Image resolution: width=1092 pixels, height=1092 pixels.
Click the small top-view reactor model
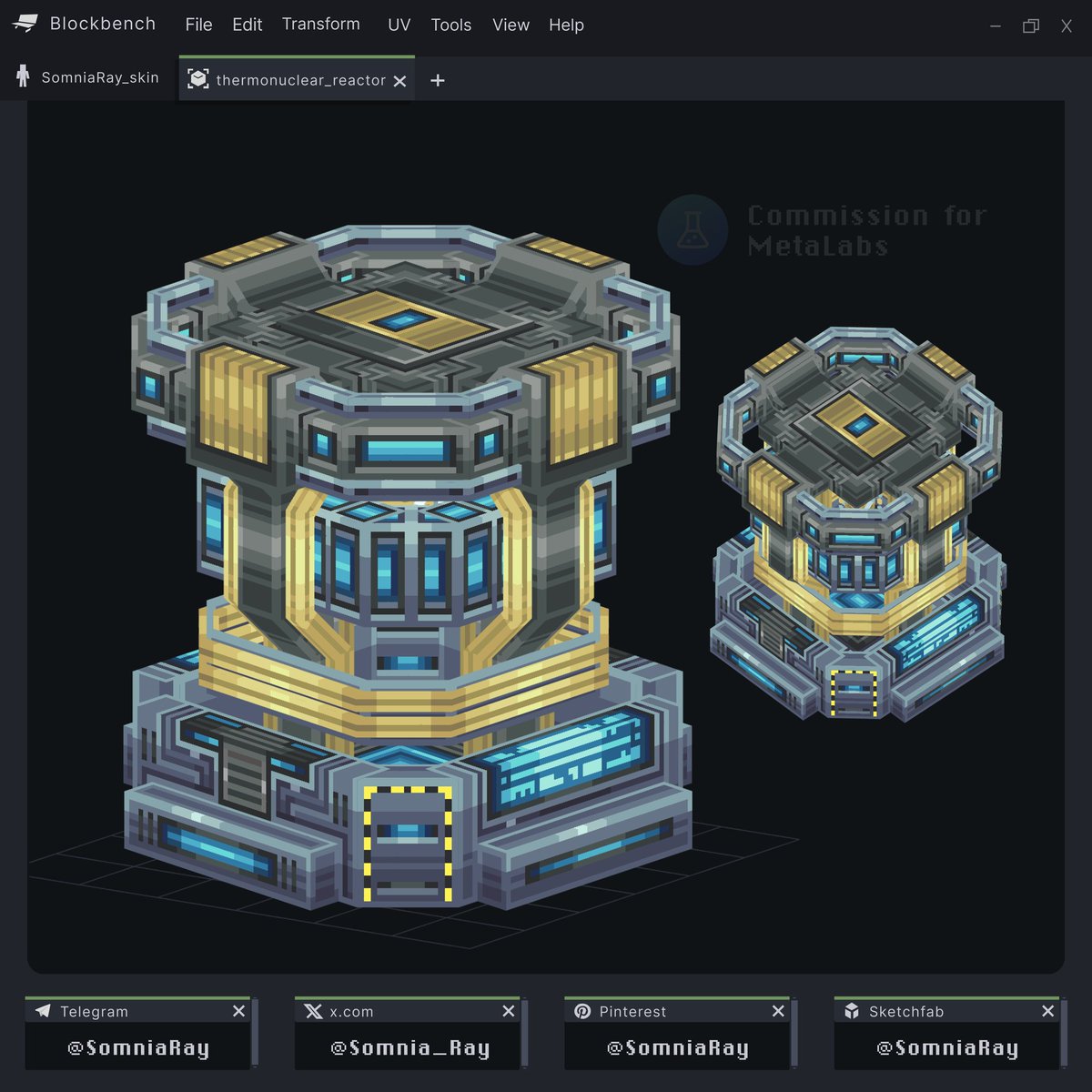tap(859, 523)
